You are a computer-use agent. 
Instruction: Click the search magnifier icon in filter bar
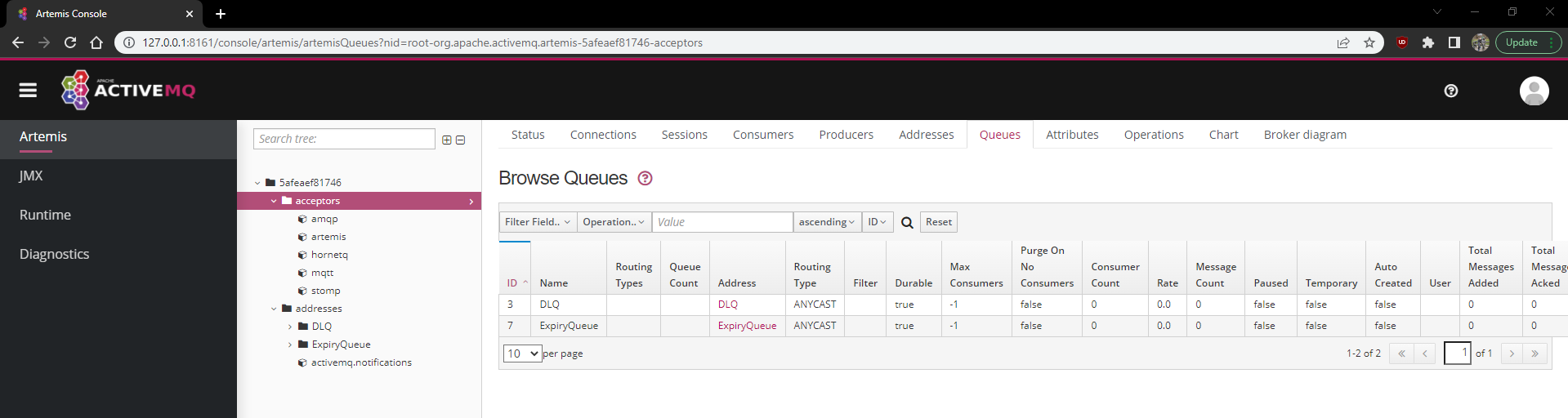tap(907, 222)
